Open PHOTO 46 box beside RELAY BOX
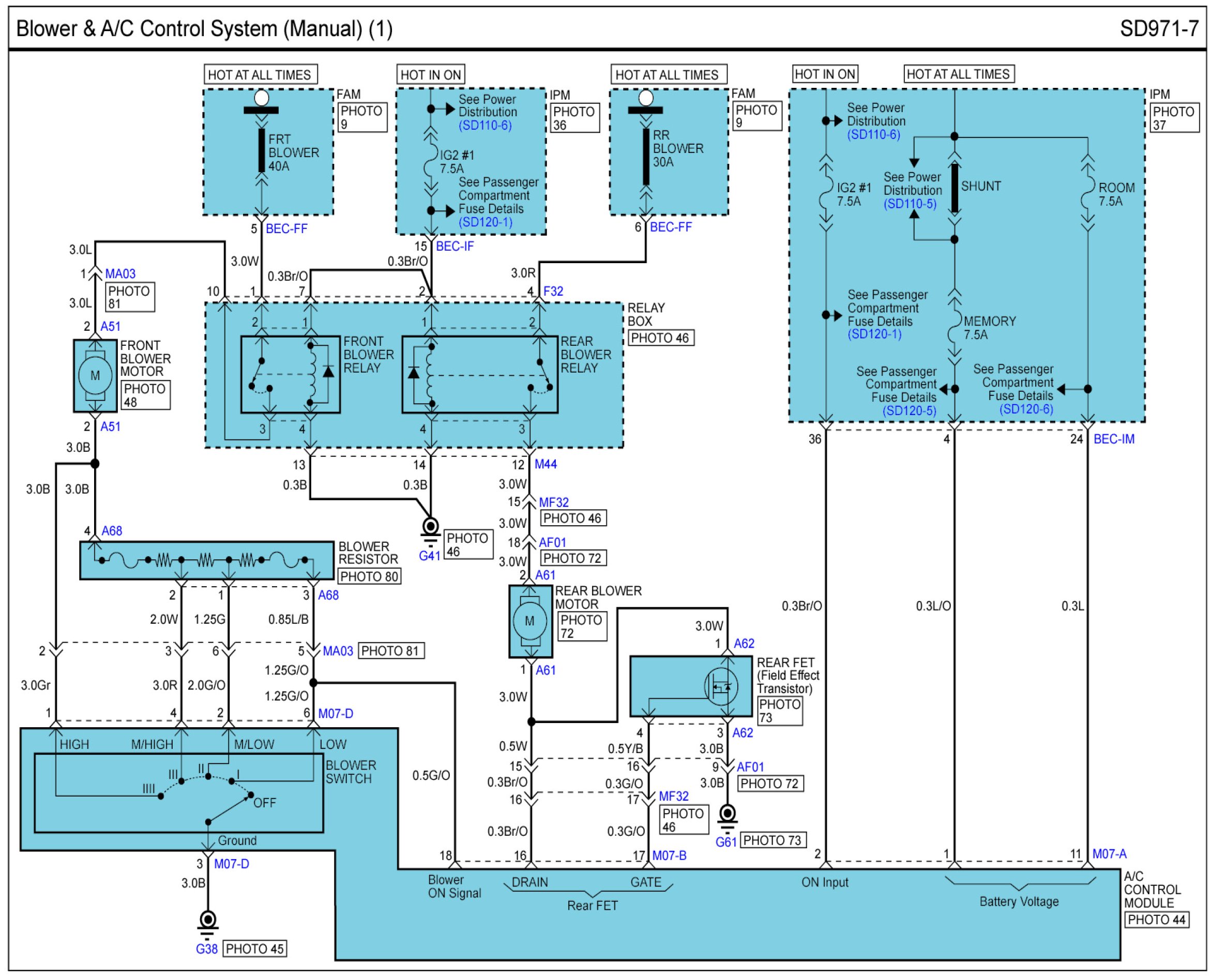 point(660,338)
